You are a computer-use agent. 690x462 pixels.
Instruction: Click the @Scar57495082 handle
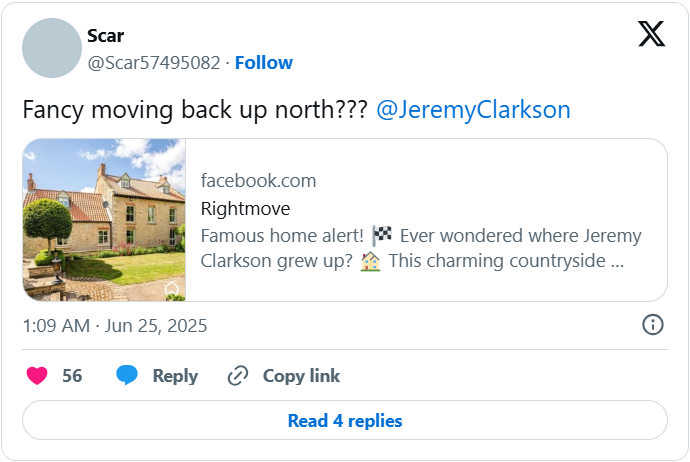coord(154,62)
